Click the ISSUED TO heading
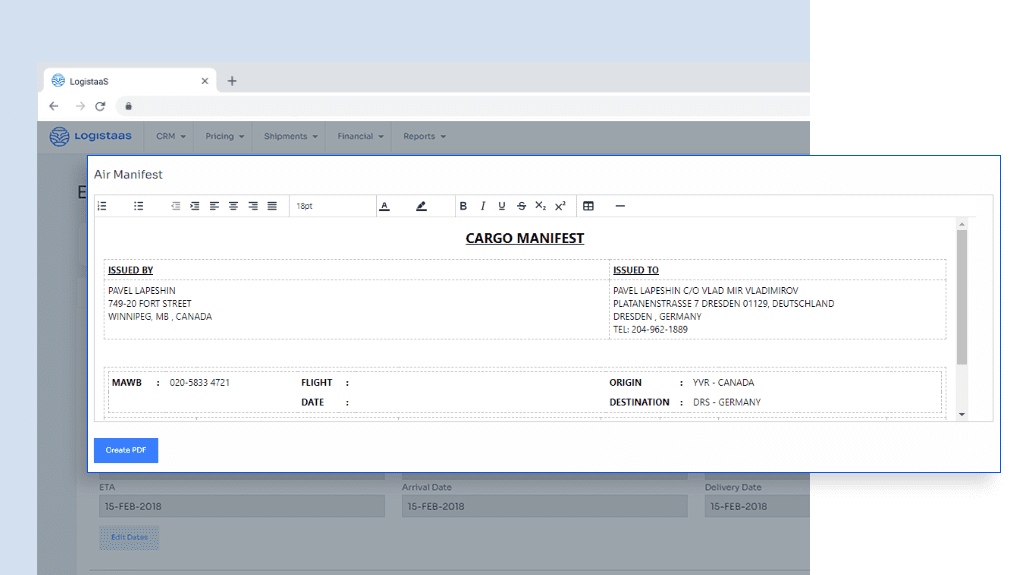 click(636, 270)
